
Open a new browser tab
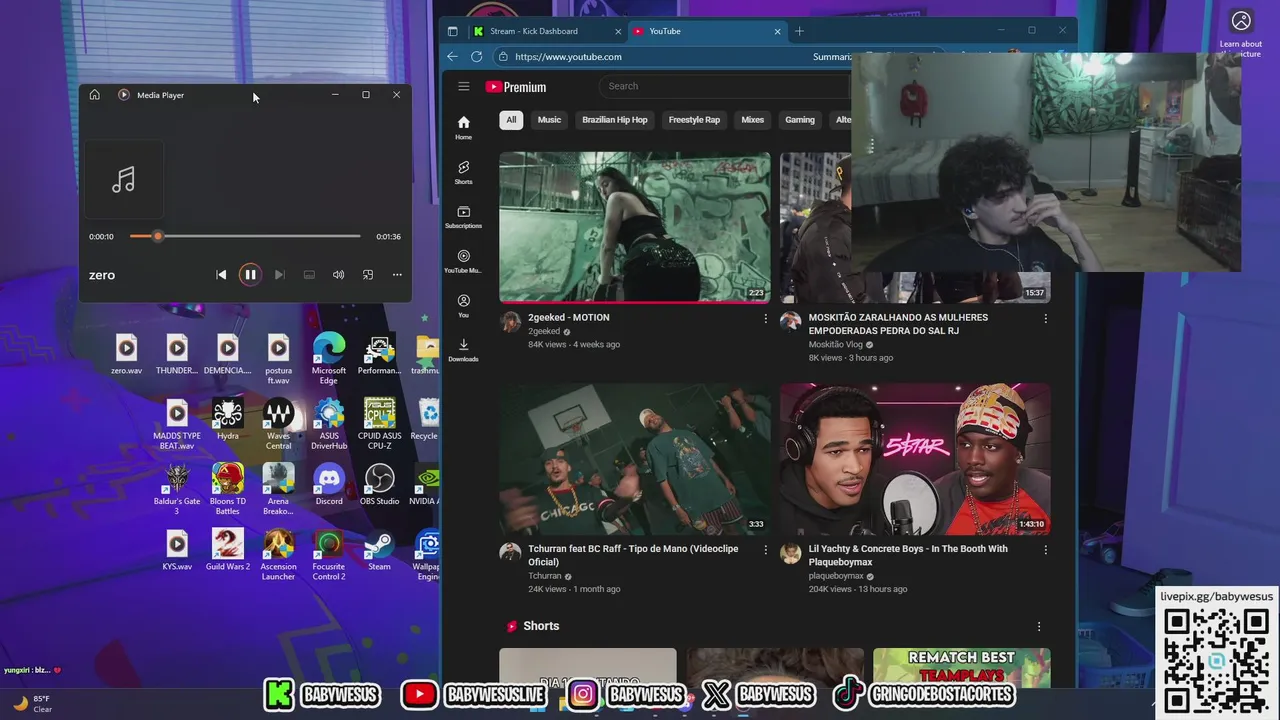[x=799, y=31]
